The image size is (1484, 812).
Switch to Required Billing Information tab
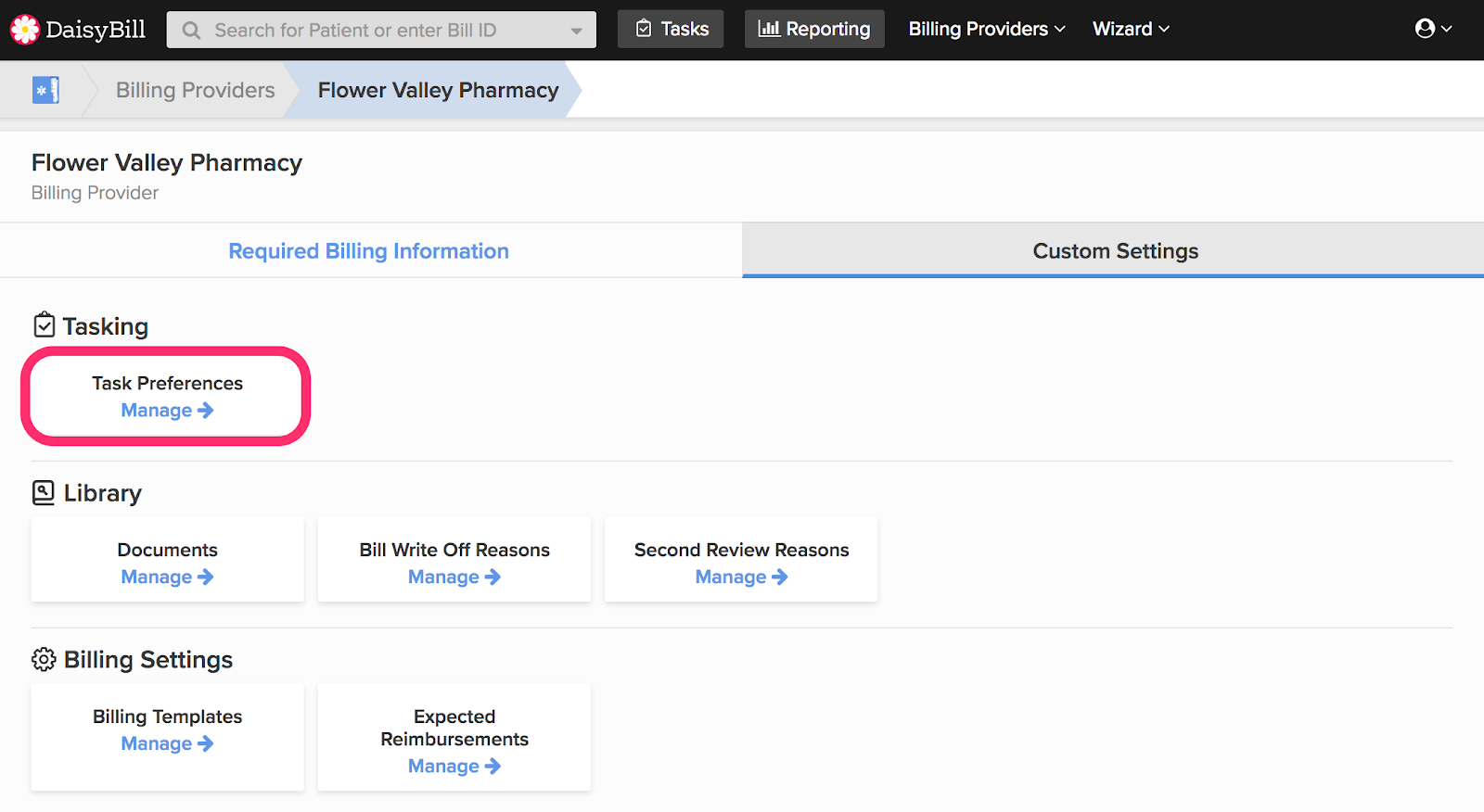(369, 251)
